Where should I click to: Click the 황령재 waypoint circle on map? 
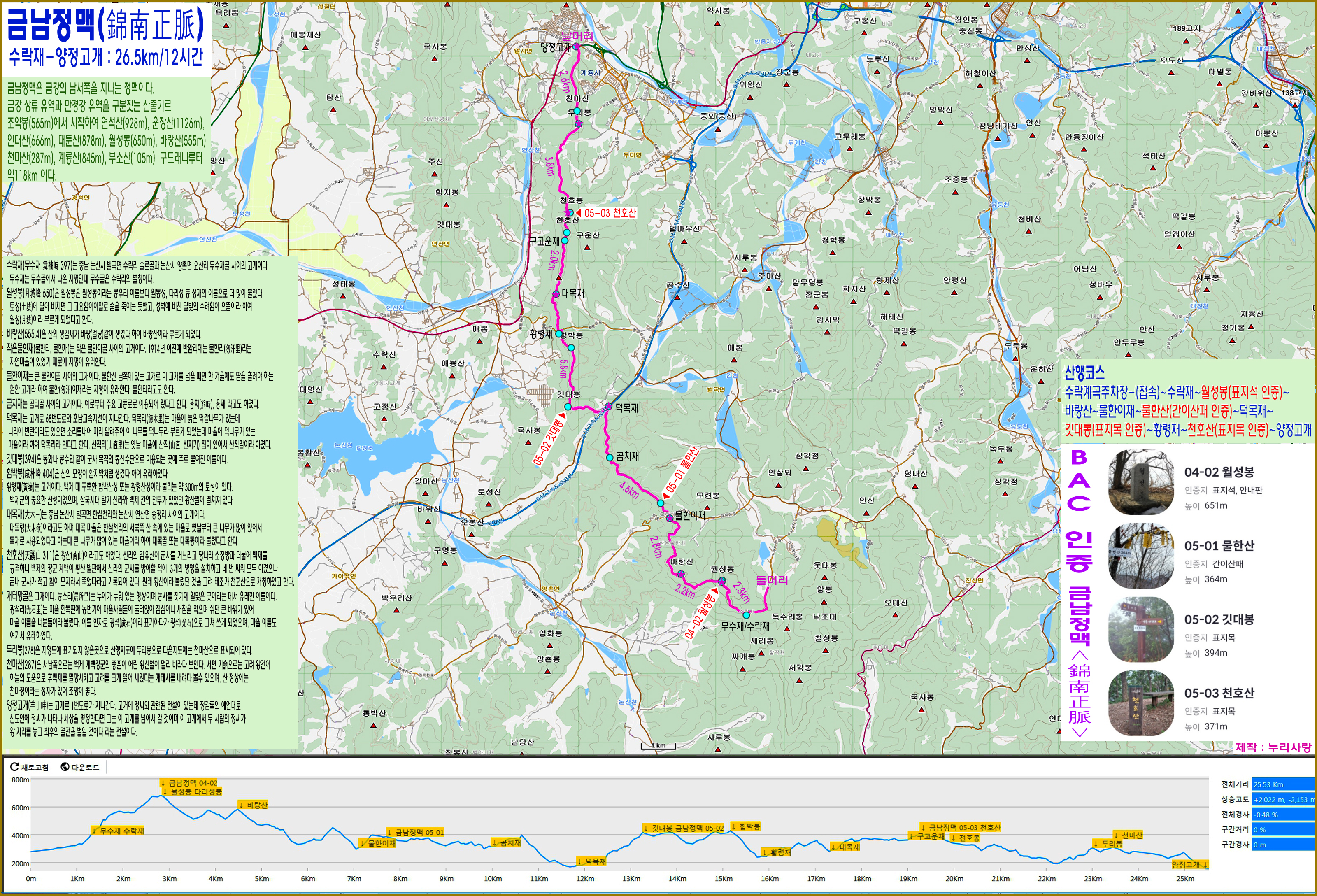point(559,334)
